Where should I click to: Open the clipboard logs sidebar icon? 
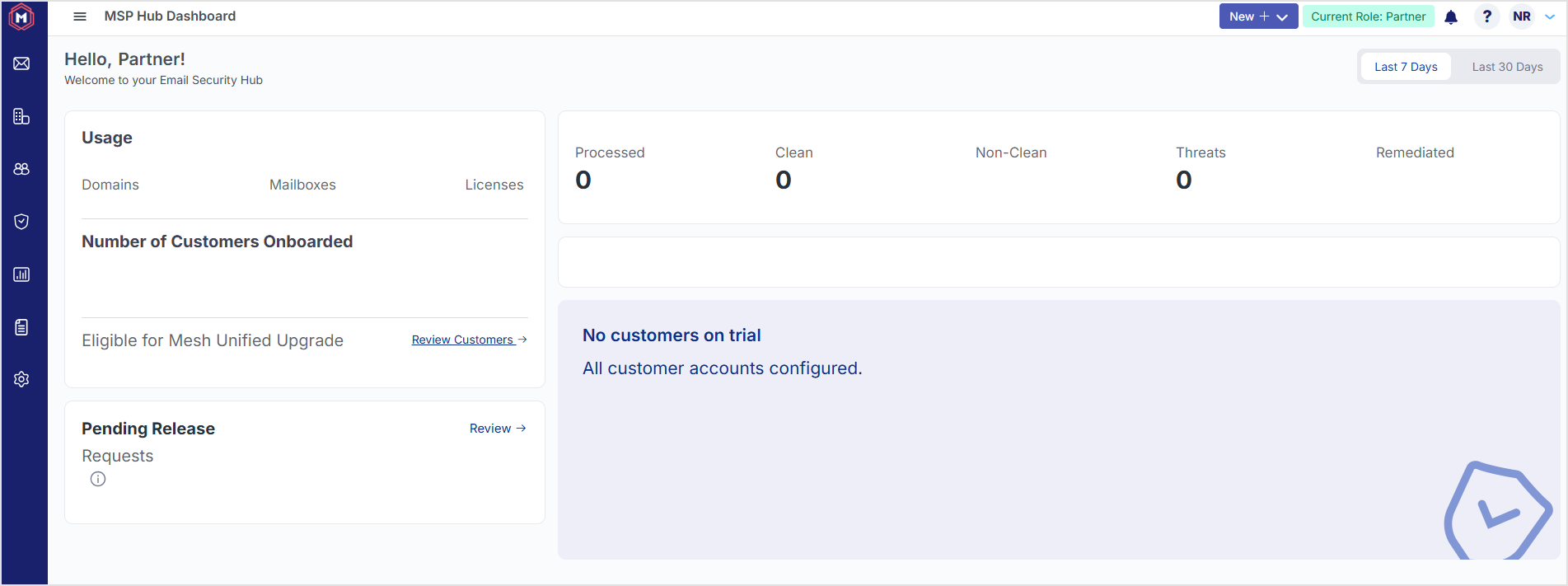pyautogui.click(x=21, y=327)
